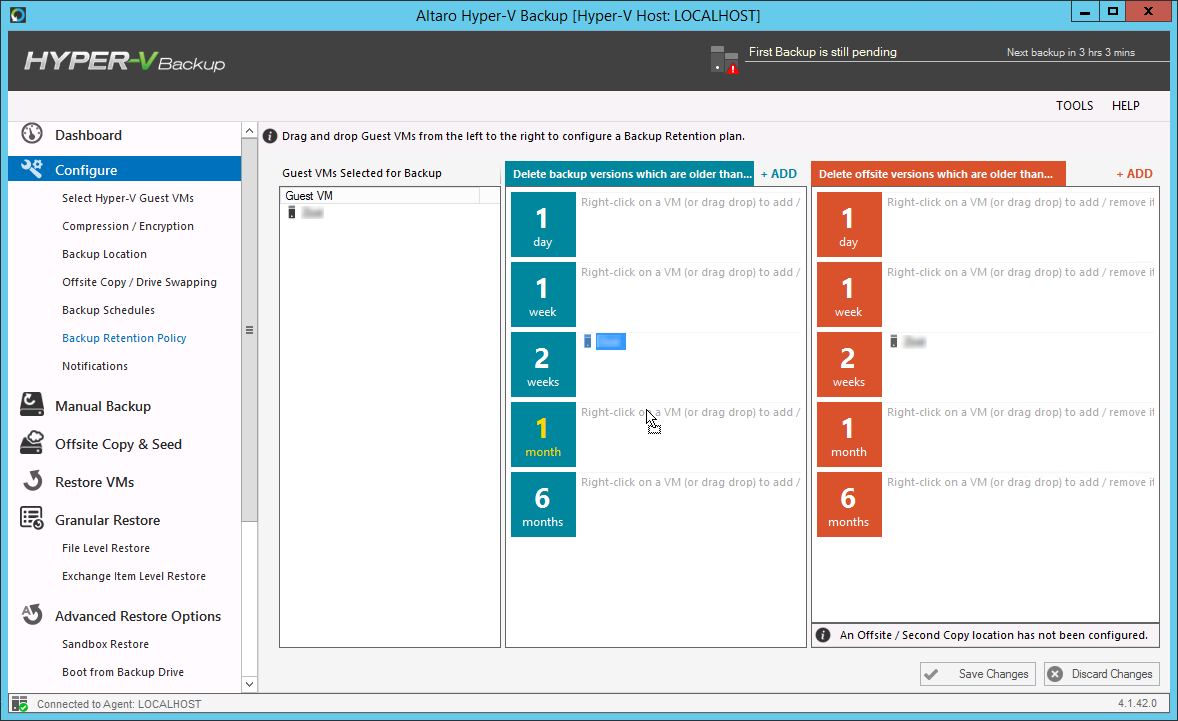1178x721 pixels.
Task: Select blue 1 week retention tile
Action: [x=543, y=294]
